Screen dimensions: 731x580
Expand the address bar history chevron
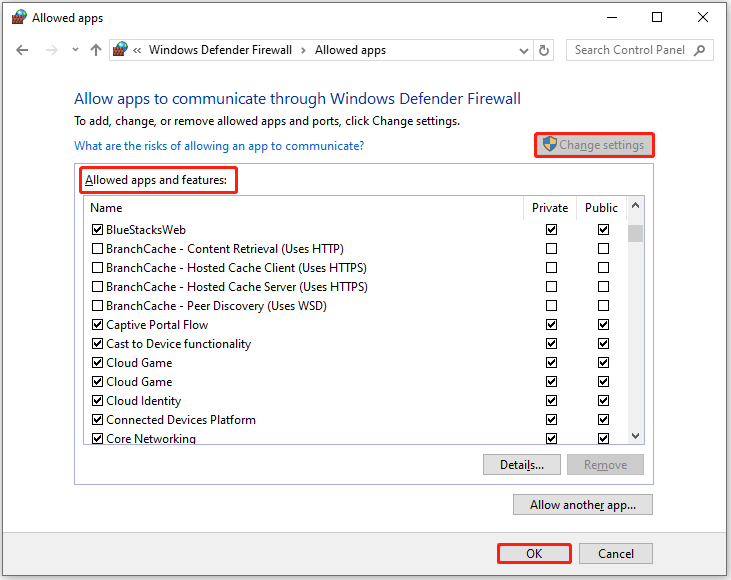[524, 50]
